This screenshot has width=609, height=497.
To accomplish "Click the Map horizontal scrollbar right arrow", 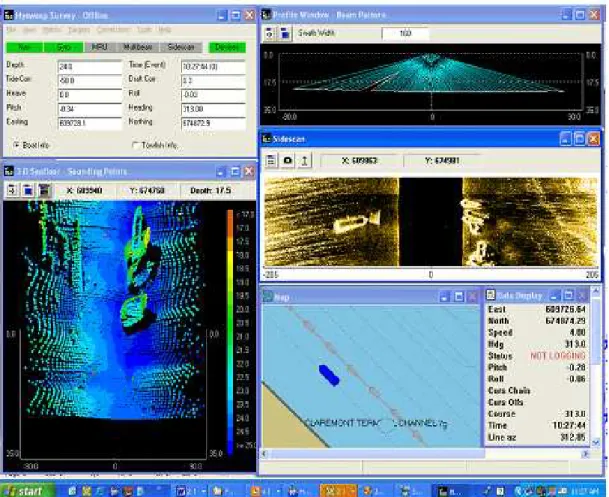I will (586, 454).
